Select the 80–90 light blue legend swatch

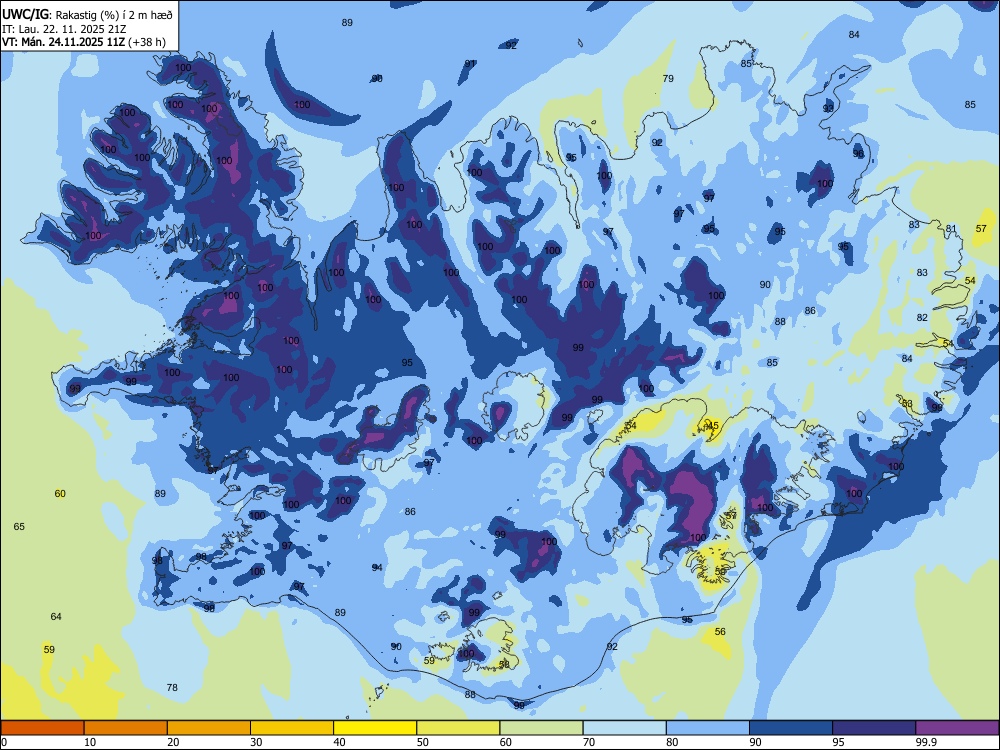(x=708, y=728)
